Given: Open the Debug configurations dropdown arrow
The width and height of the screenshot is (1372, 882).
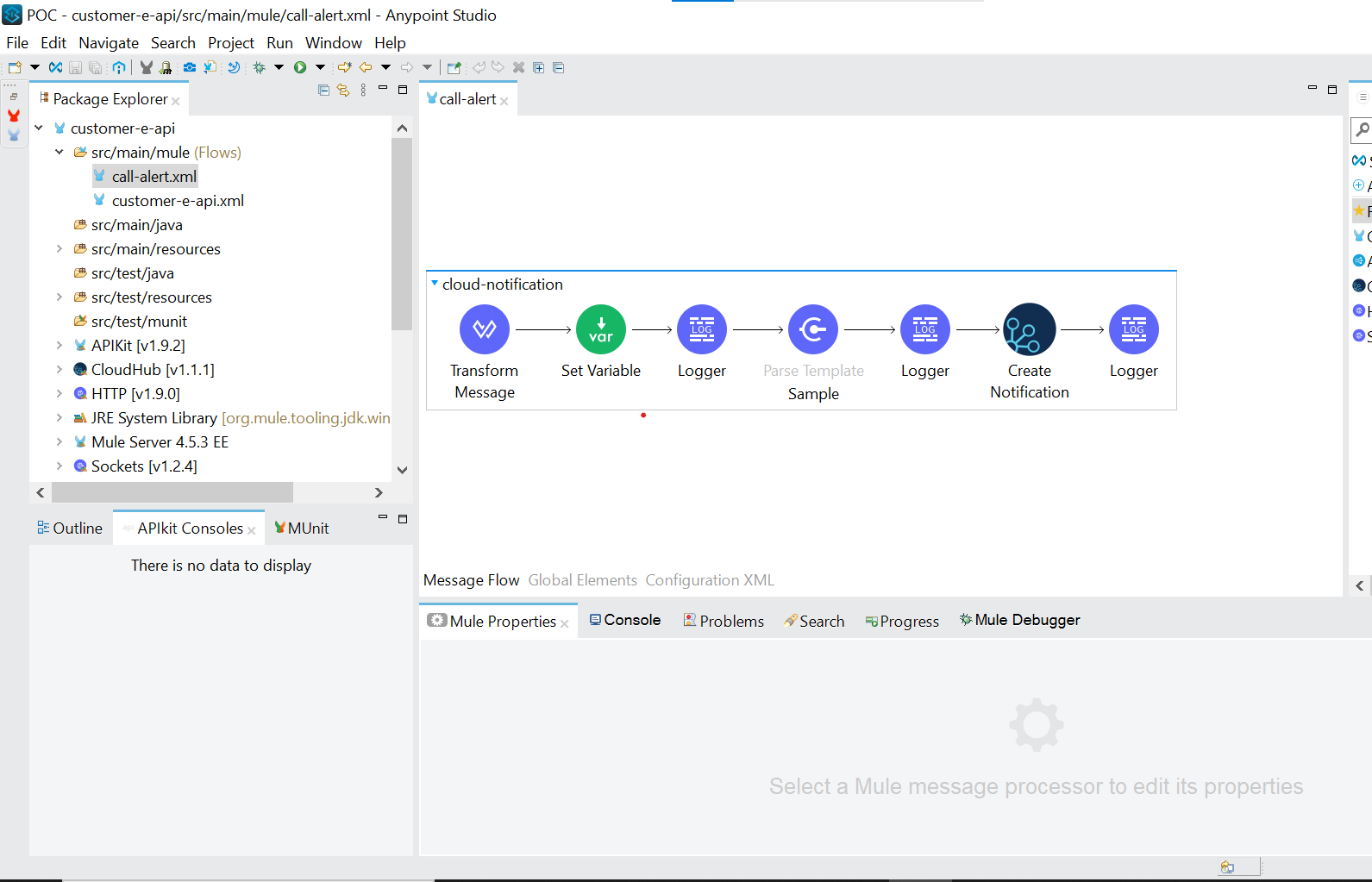Looking at the screenshot, I should click(279, 67).
